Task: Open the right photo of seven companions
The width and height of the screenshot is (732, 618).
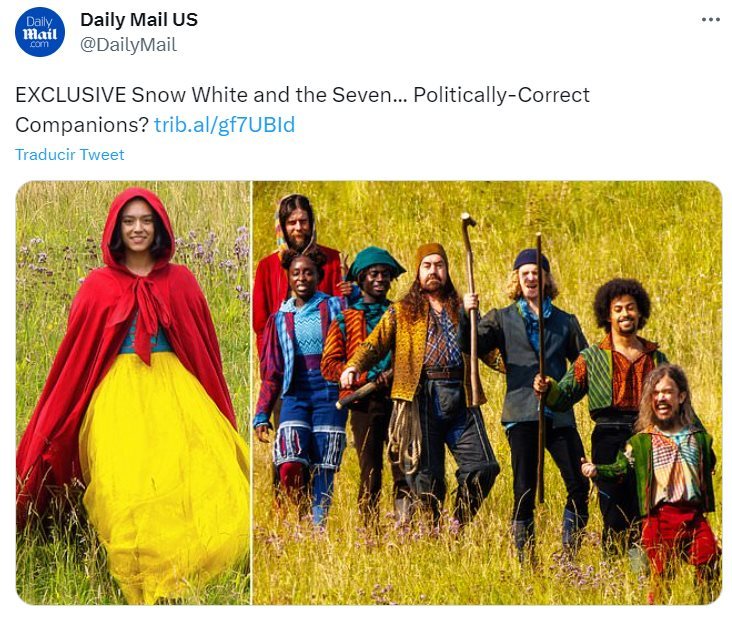Action: point(487,393)
